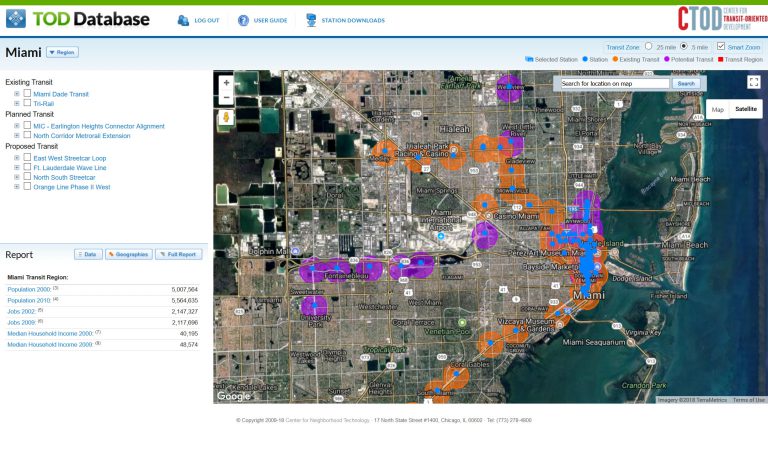Click the Station Downloads icon

311,20
